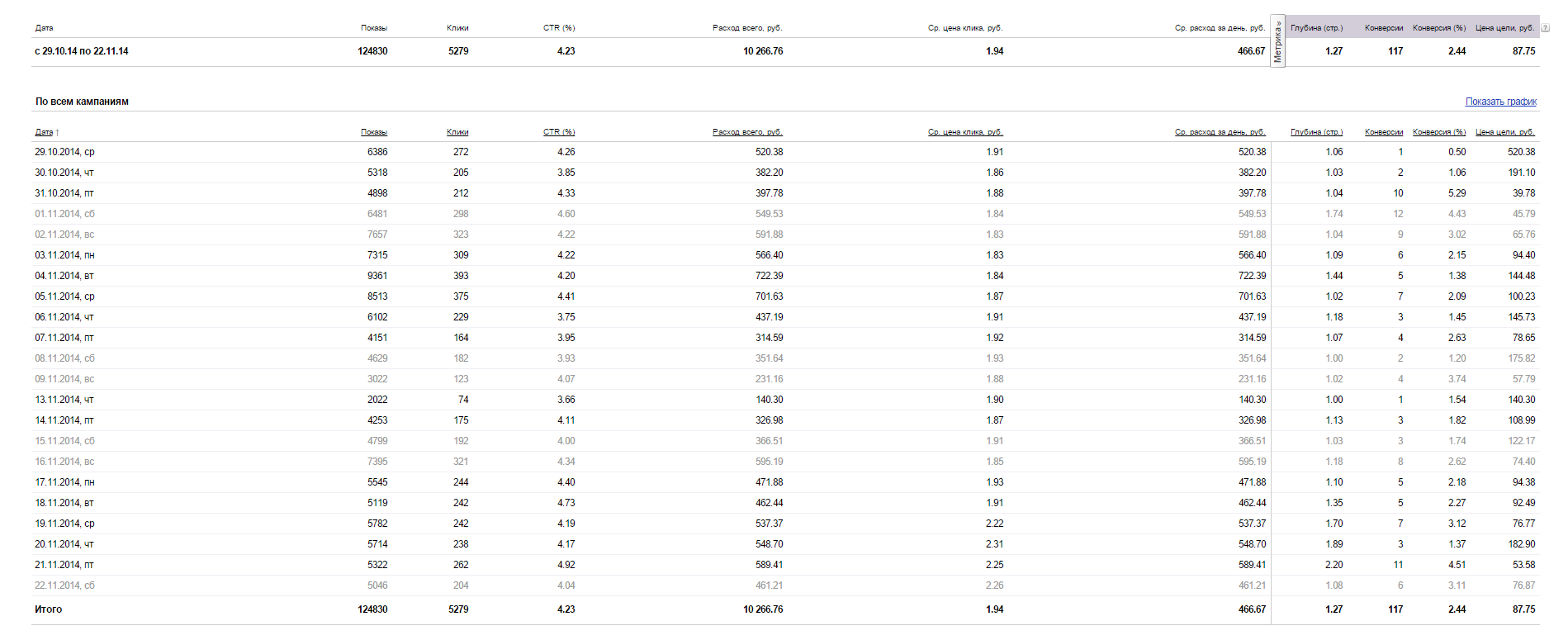Sort table by Показы column
This screenshot has width=1568, height=640.
pos(373,132)
